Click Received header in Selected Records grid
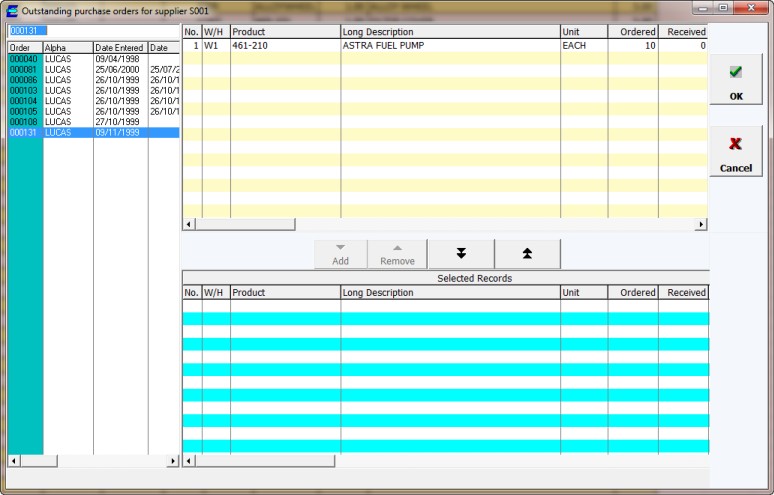Viewport: 774px width, 495px height. pyautogui.click(x=684, y=293)
